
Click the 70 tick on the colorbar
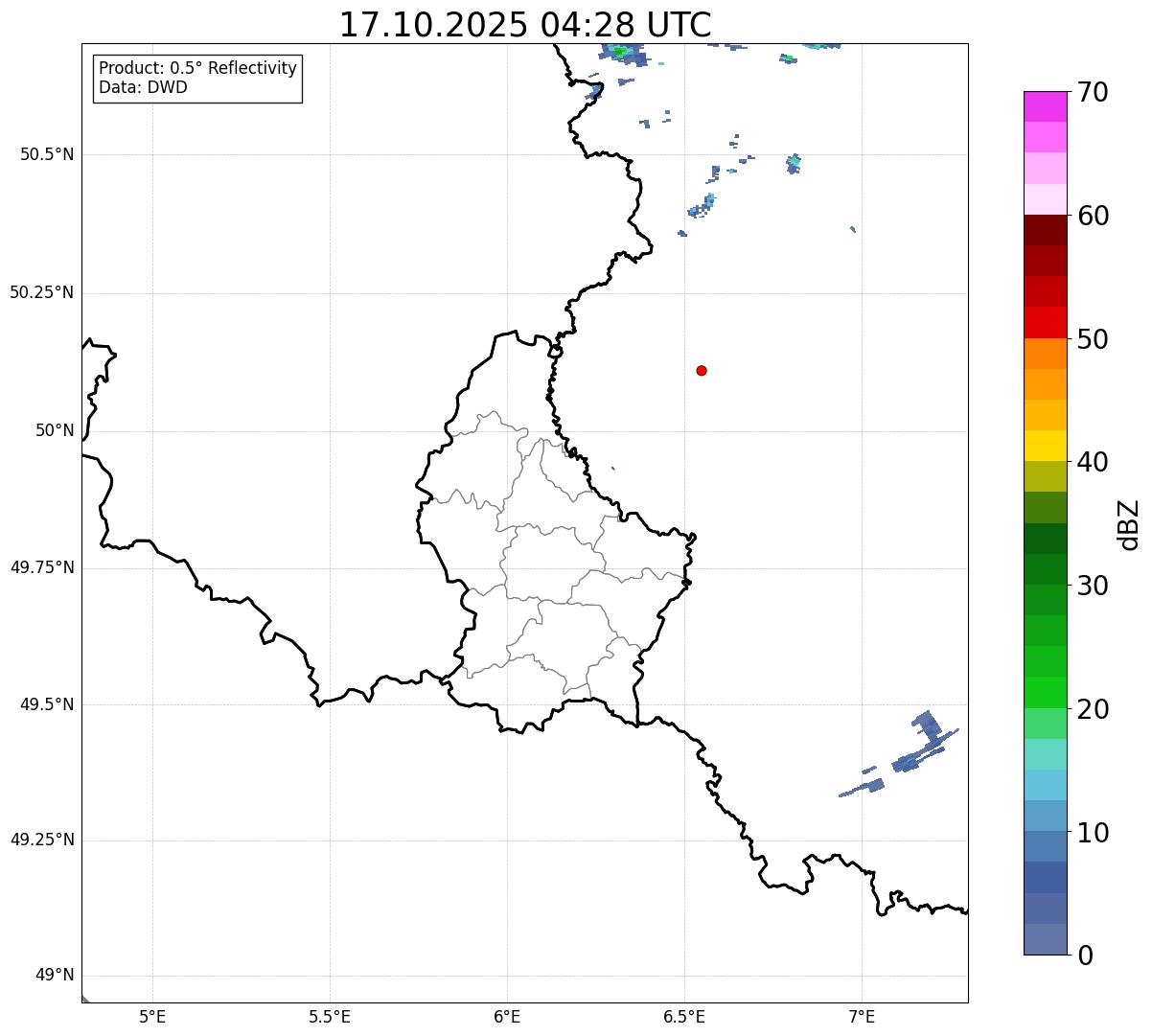click(x=1093, y=93)
